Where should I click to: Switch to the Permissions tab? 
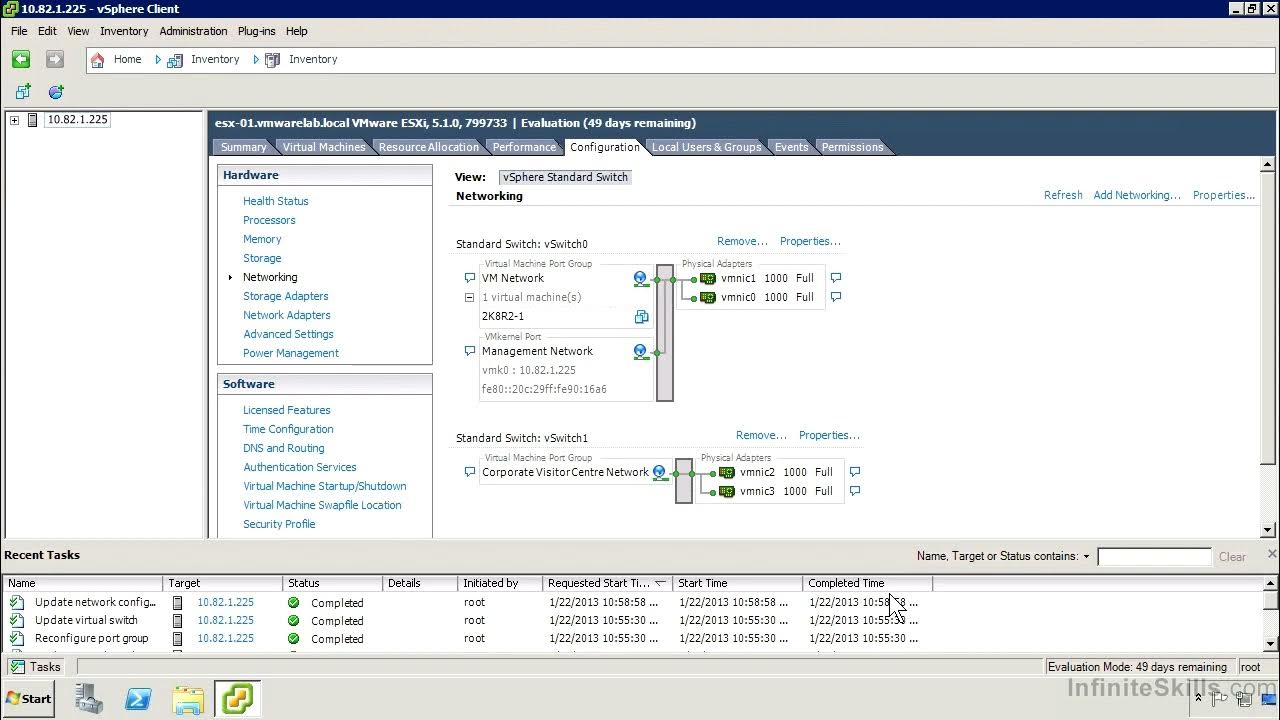(852, 147)
